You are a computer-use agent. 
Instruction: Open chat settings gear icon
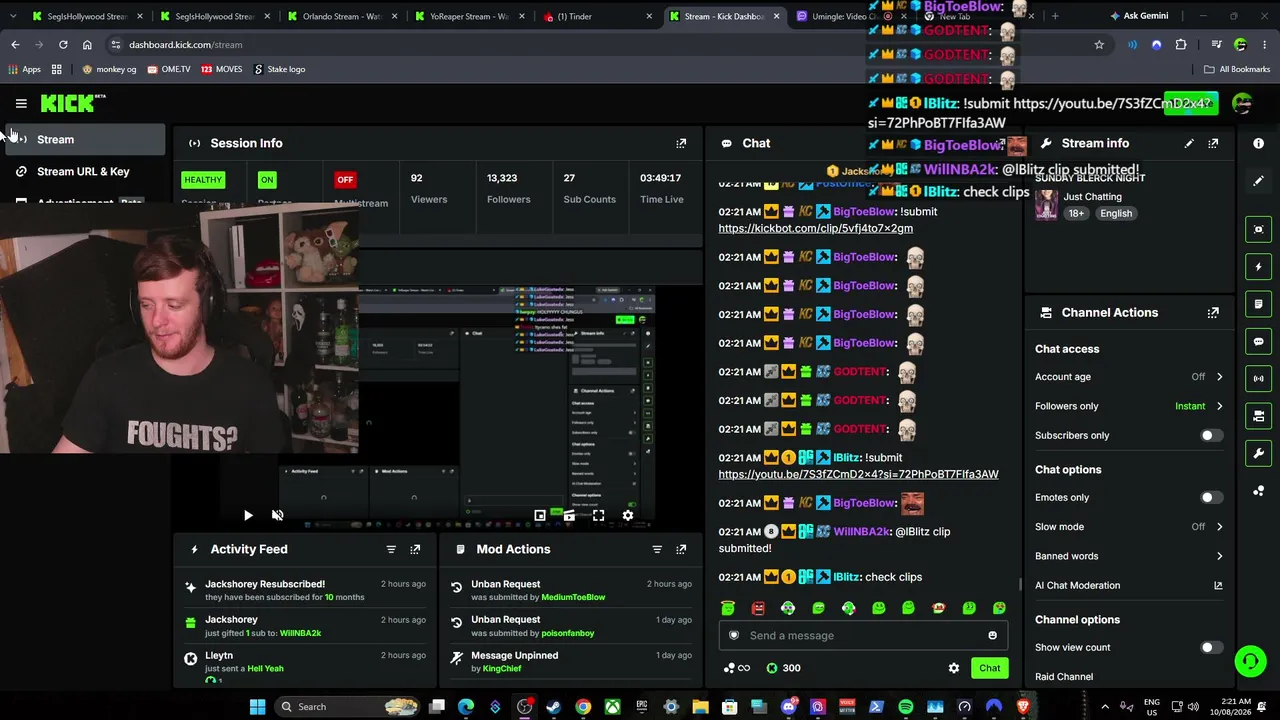954,668
